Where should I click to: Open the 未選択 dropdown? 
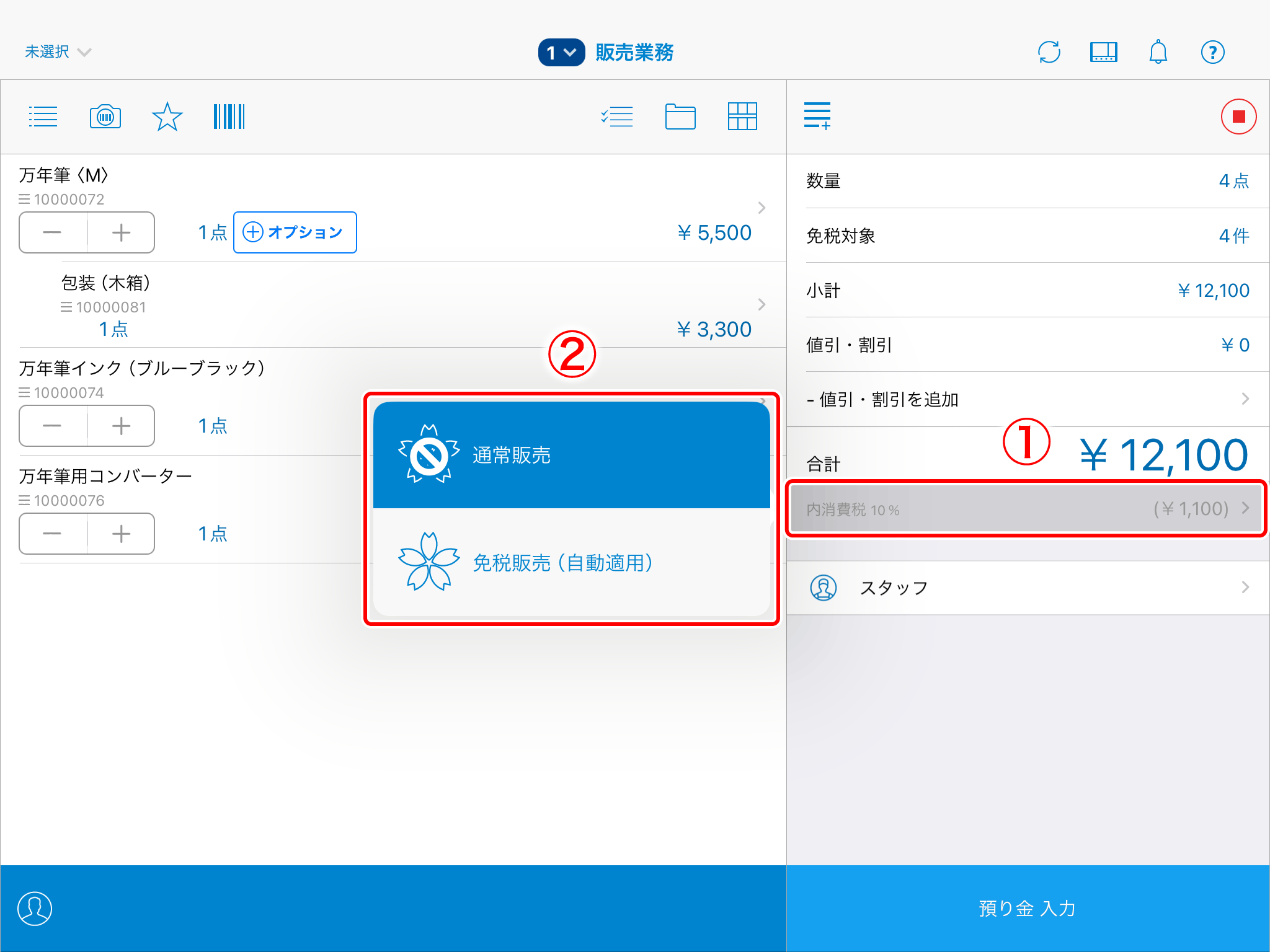[x=58, y=52]
